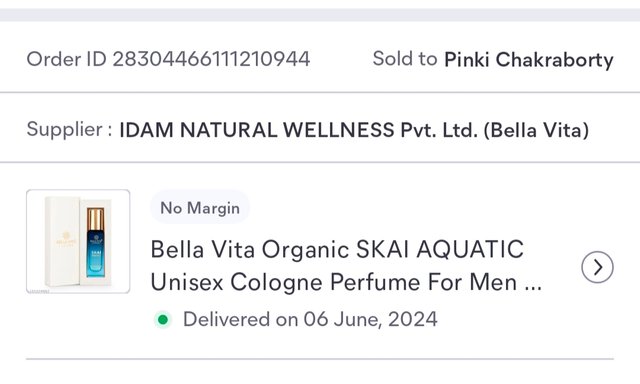The image size is (640, 384).
Task: Tap the 'Unisex Cologne Perfume For Men' line
Action: (x=334, y=282)
